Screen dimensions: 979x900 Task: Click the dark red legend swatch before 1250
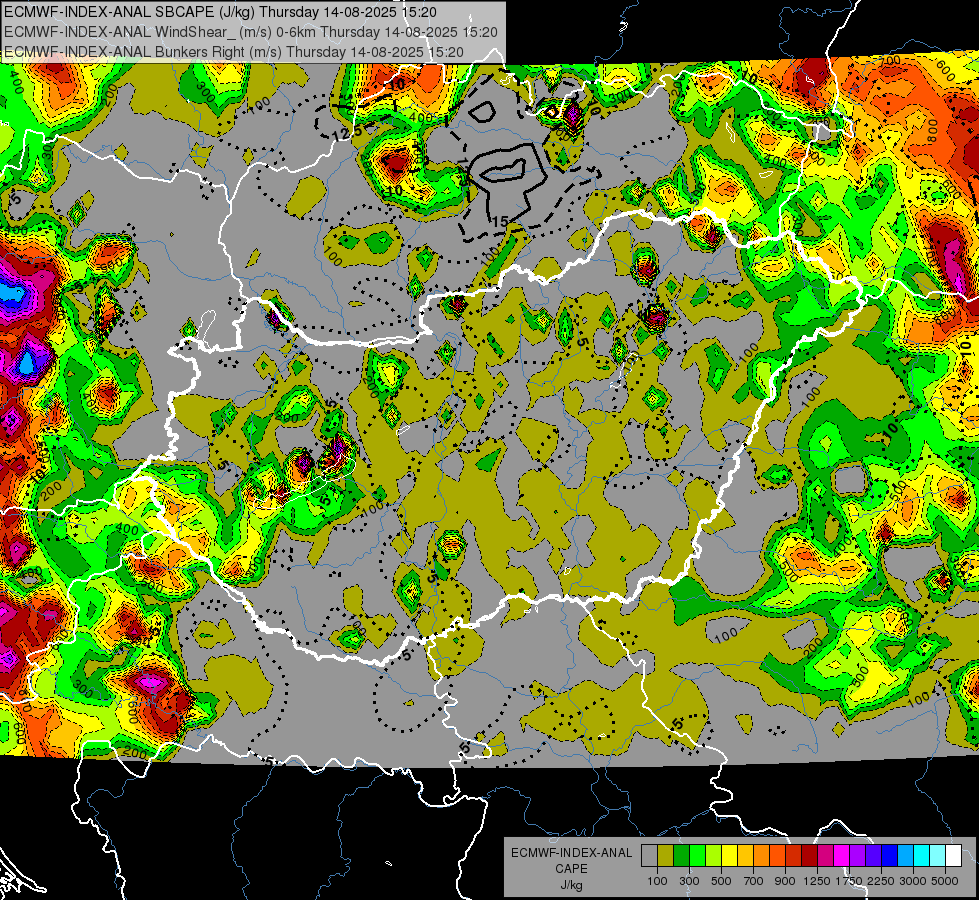pos(810,856)
